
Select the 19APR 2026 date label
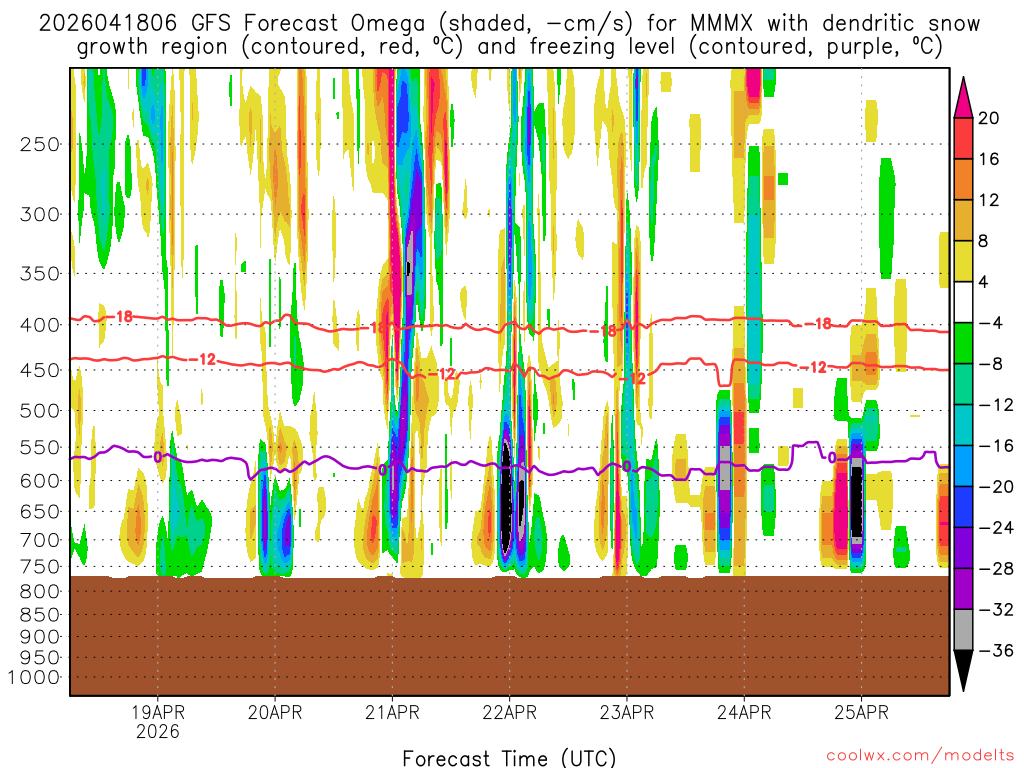[158, 721]
